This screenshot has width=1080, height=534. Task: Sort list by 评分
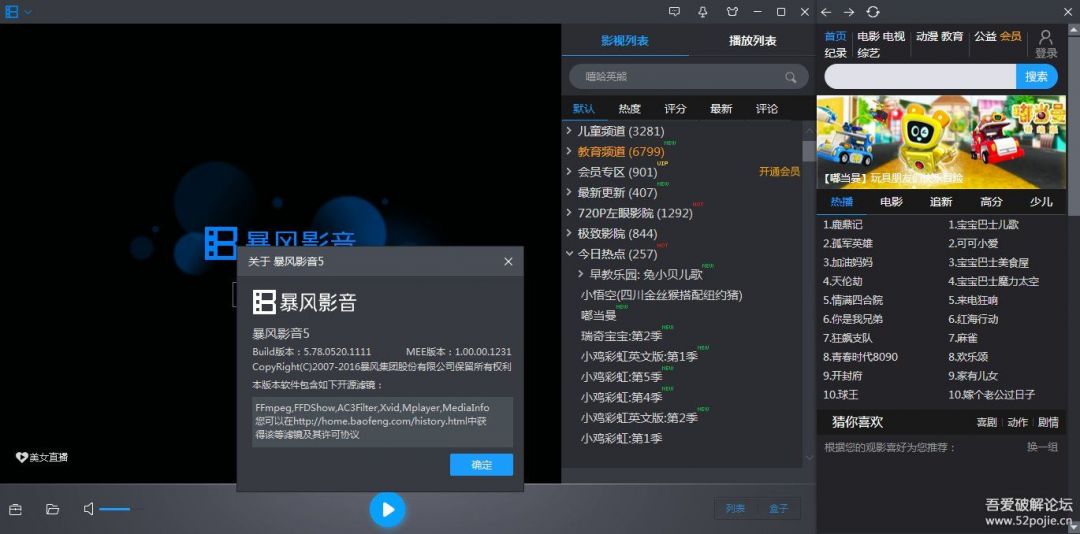click(675, 109)
